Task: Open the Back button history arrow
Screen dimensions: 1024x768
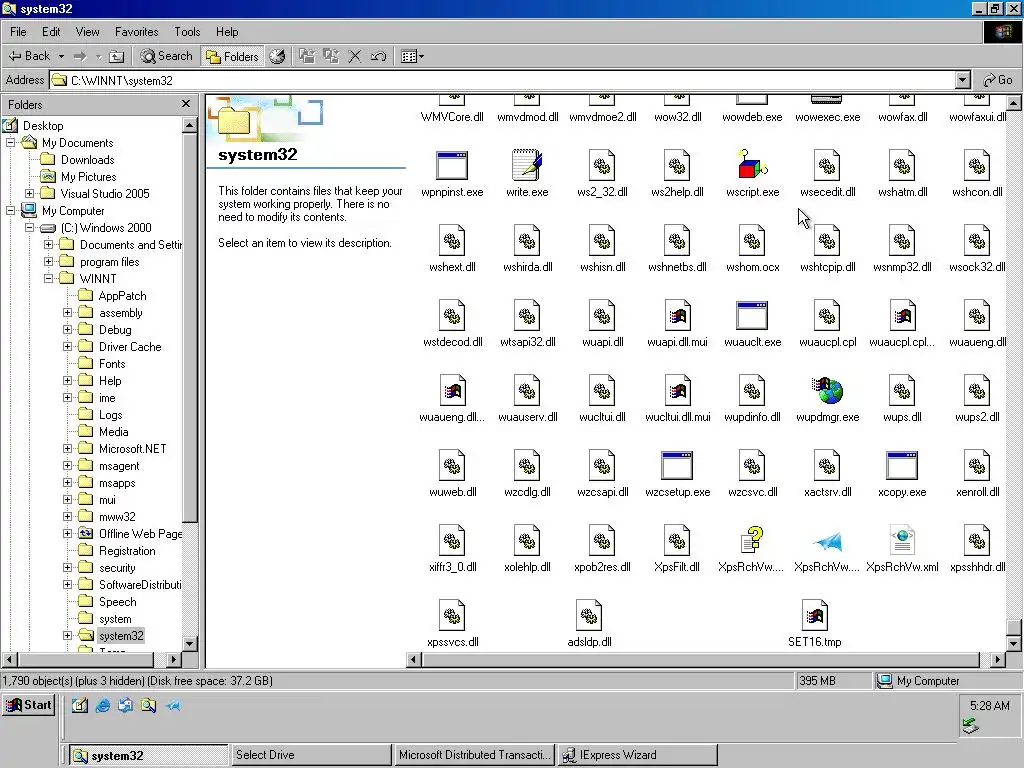Action: (x=61, y=56)
